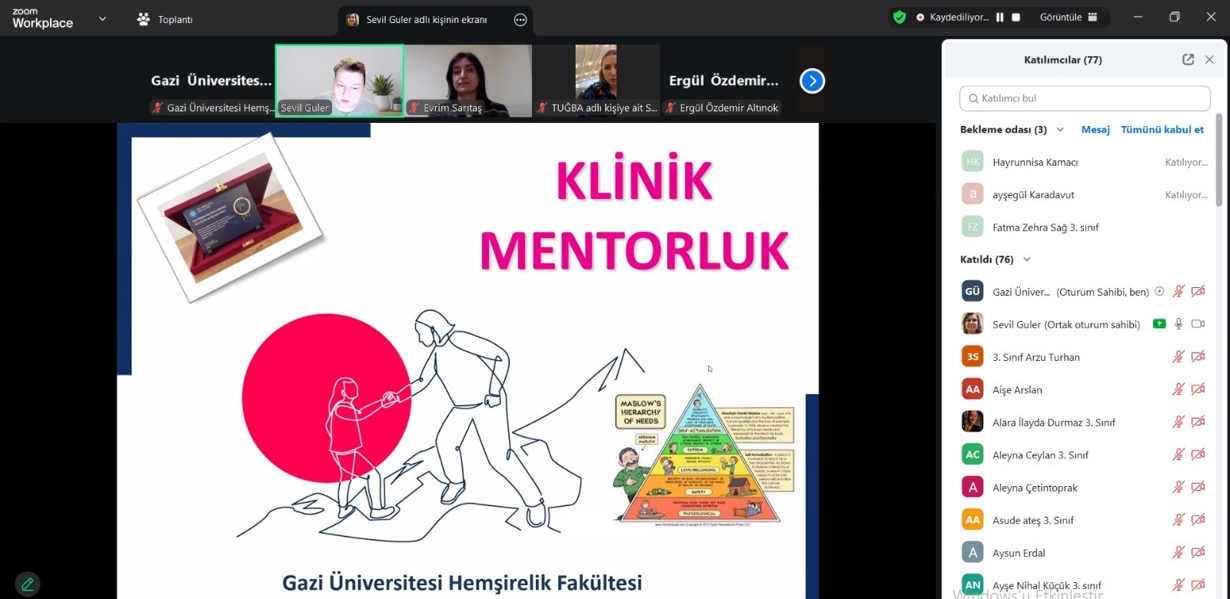Open the Görüntüle view menu
Screen dimensions: 1230x599
[x=1068, y=17]
